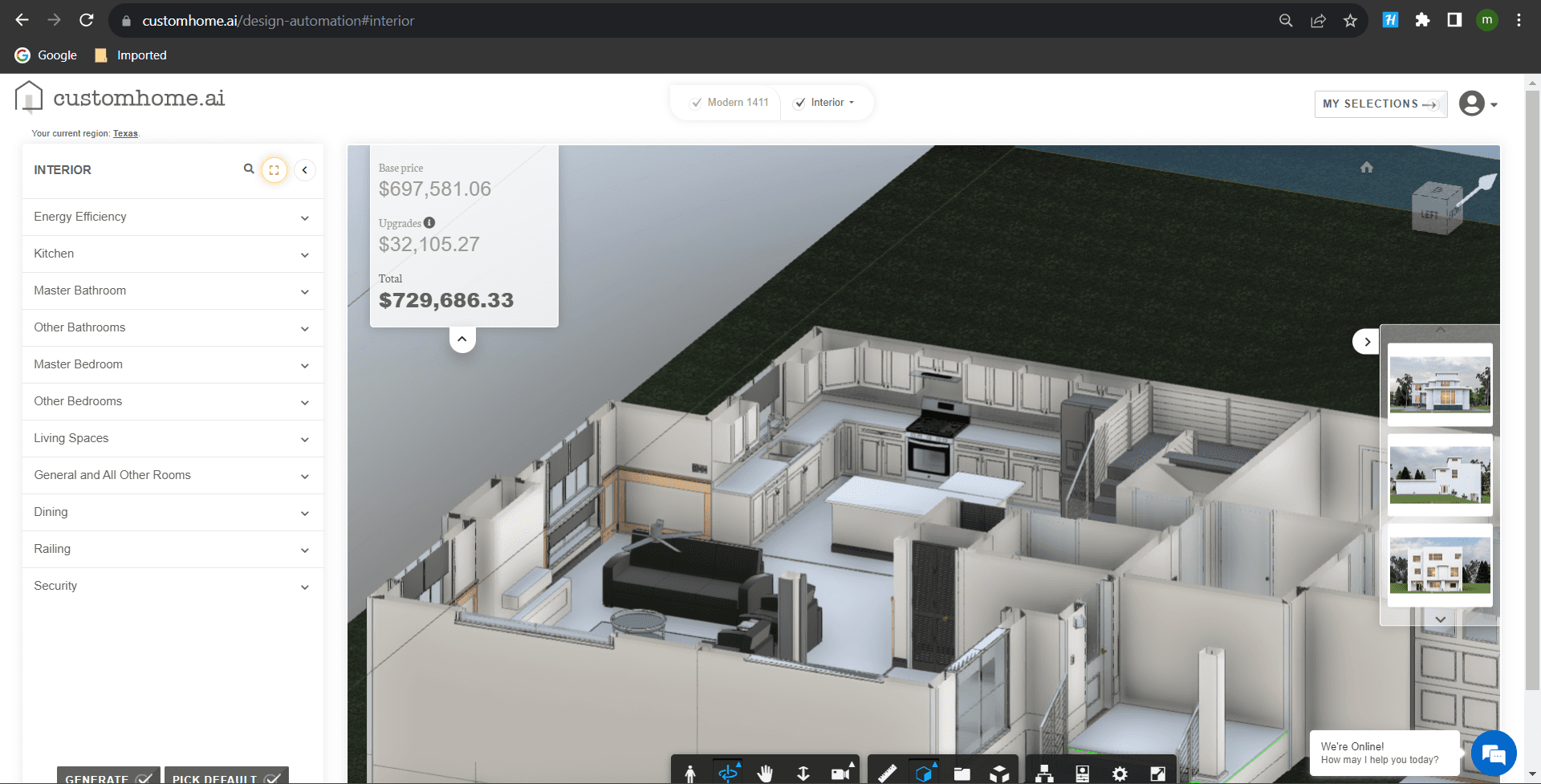Expand the Energy Efficiency section
1541x784 pixels.
tap(173, 217)
